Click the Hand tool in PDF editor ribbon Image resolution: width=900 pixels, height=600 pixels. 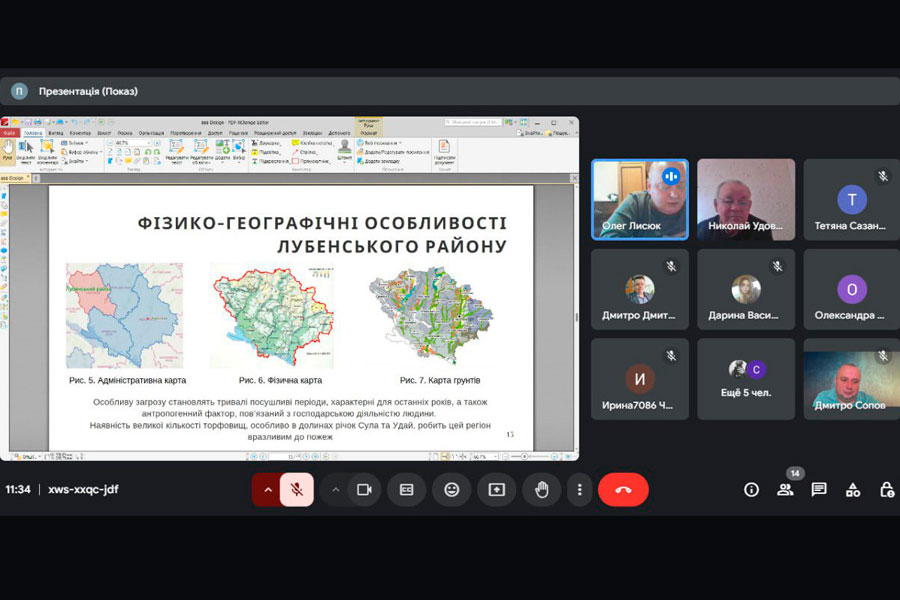[8, 150]
